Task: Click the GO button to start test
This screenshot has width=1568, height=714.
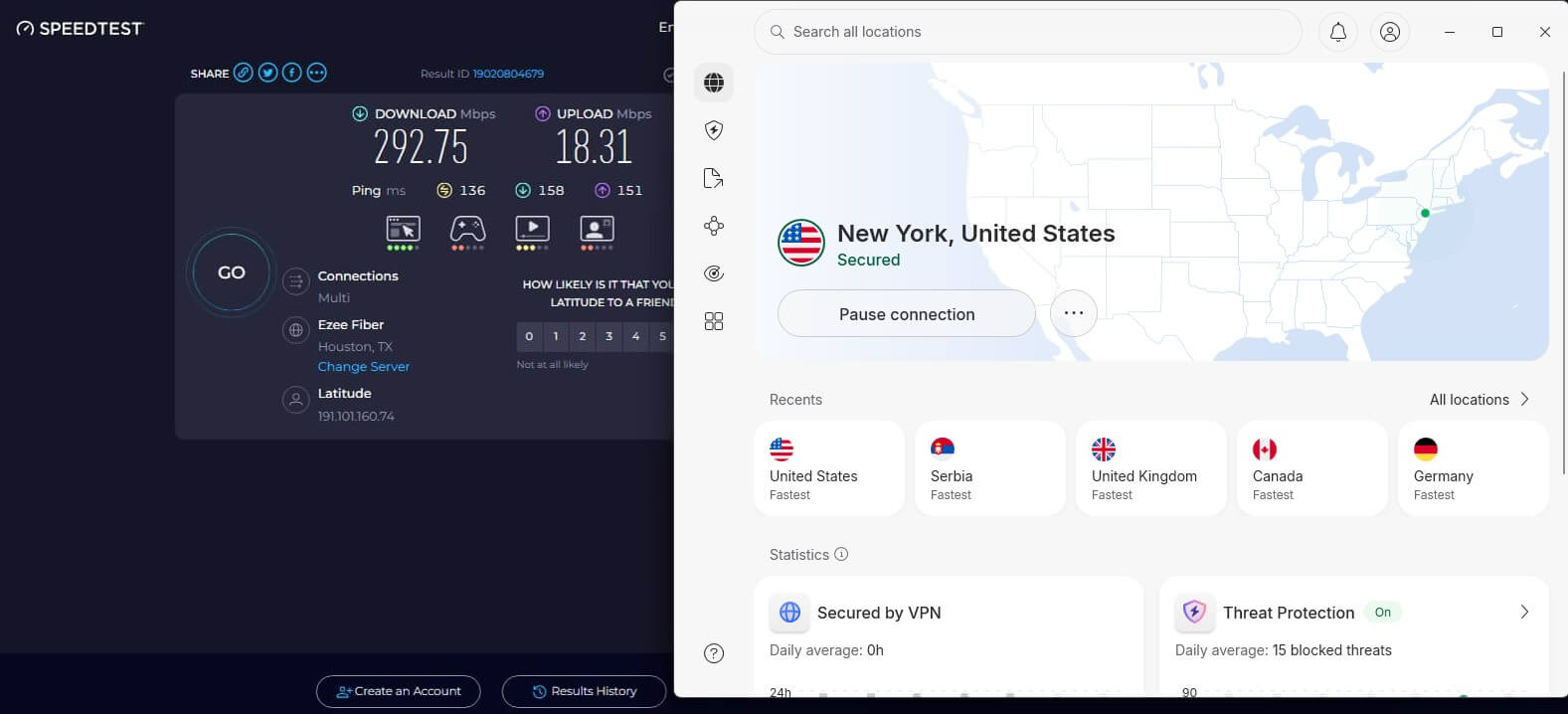Action: (x=231, y=272)
